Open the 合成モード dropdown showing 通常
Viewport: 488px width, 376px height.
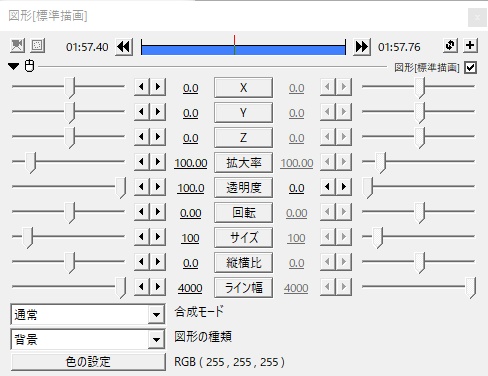(88, 314)
